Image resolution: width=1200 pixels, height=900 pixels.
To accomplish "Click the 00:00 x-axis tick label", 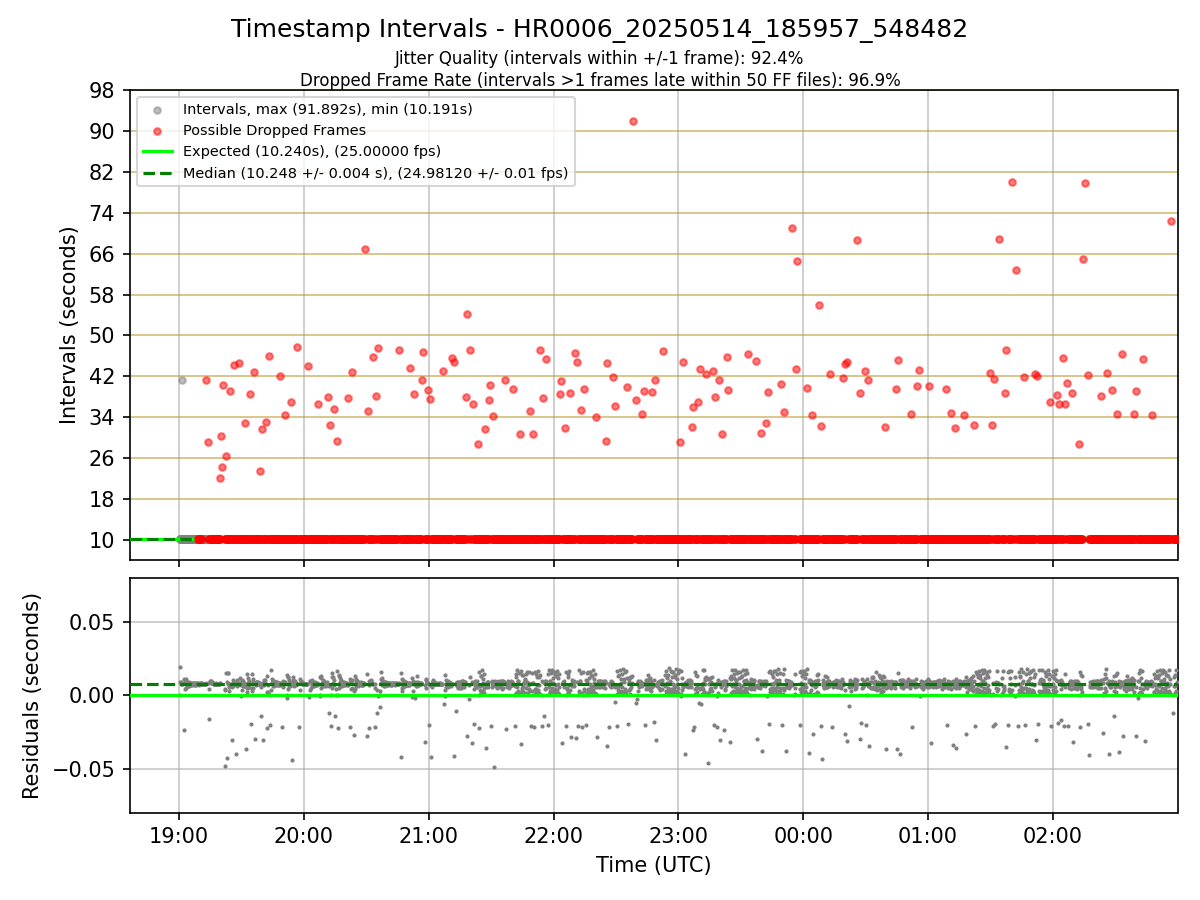I will (803, 835).
